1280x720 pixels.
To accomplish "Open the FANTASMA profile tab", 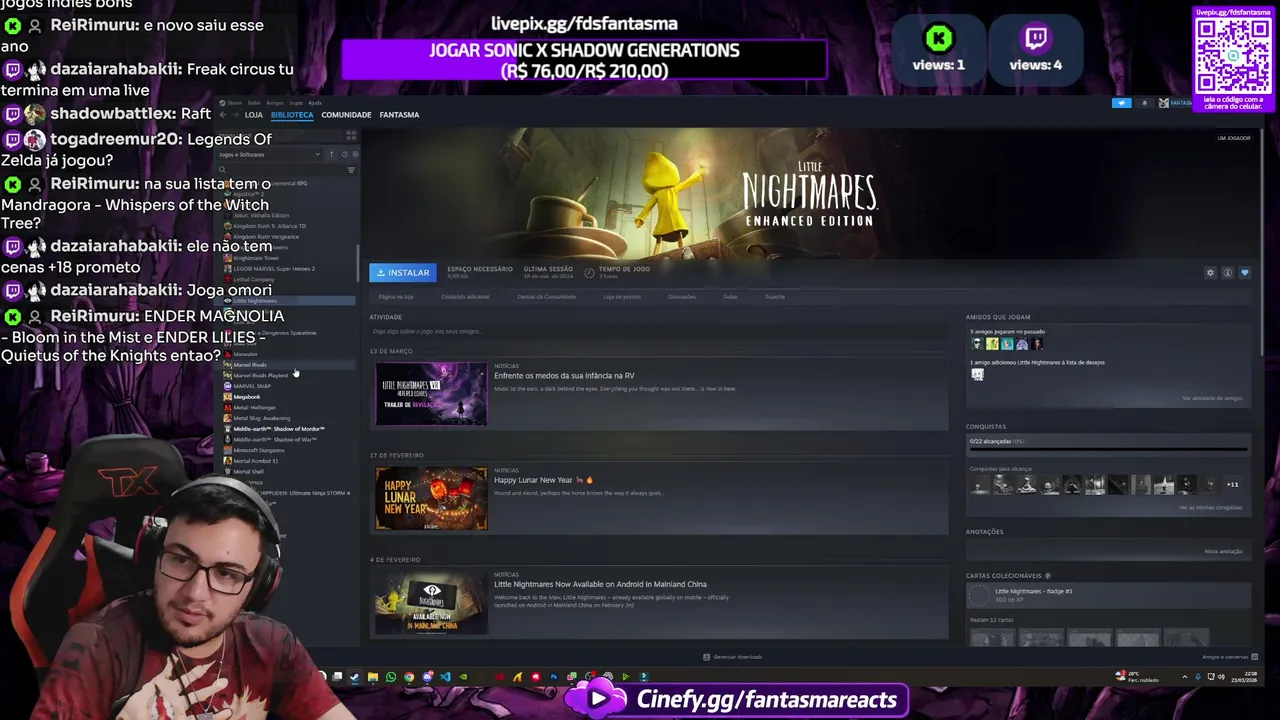I will click(x=399, y=115).
